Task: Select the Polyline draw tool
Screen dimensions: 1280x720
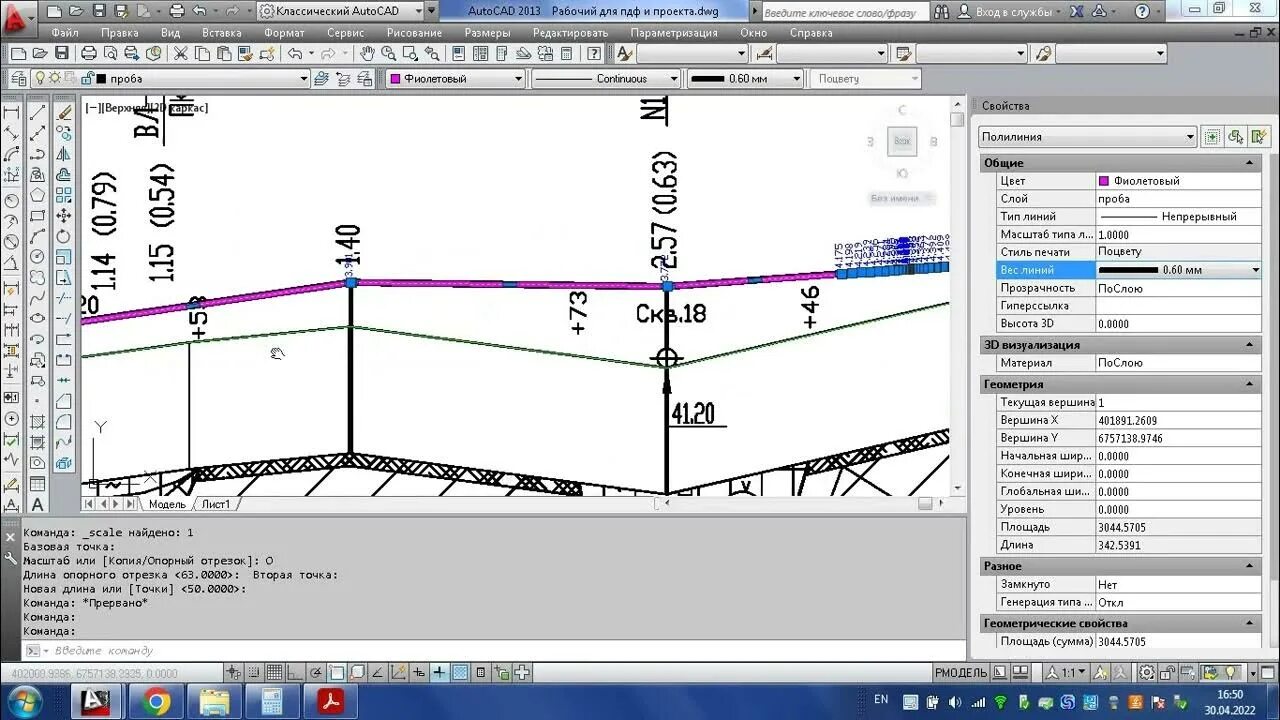Action: click(x=37, y=154)
